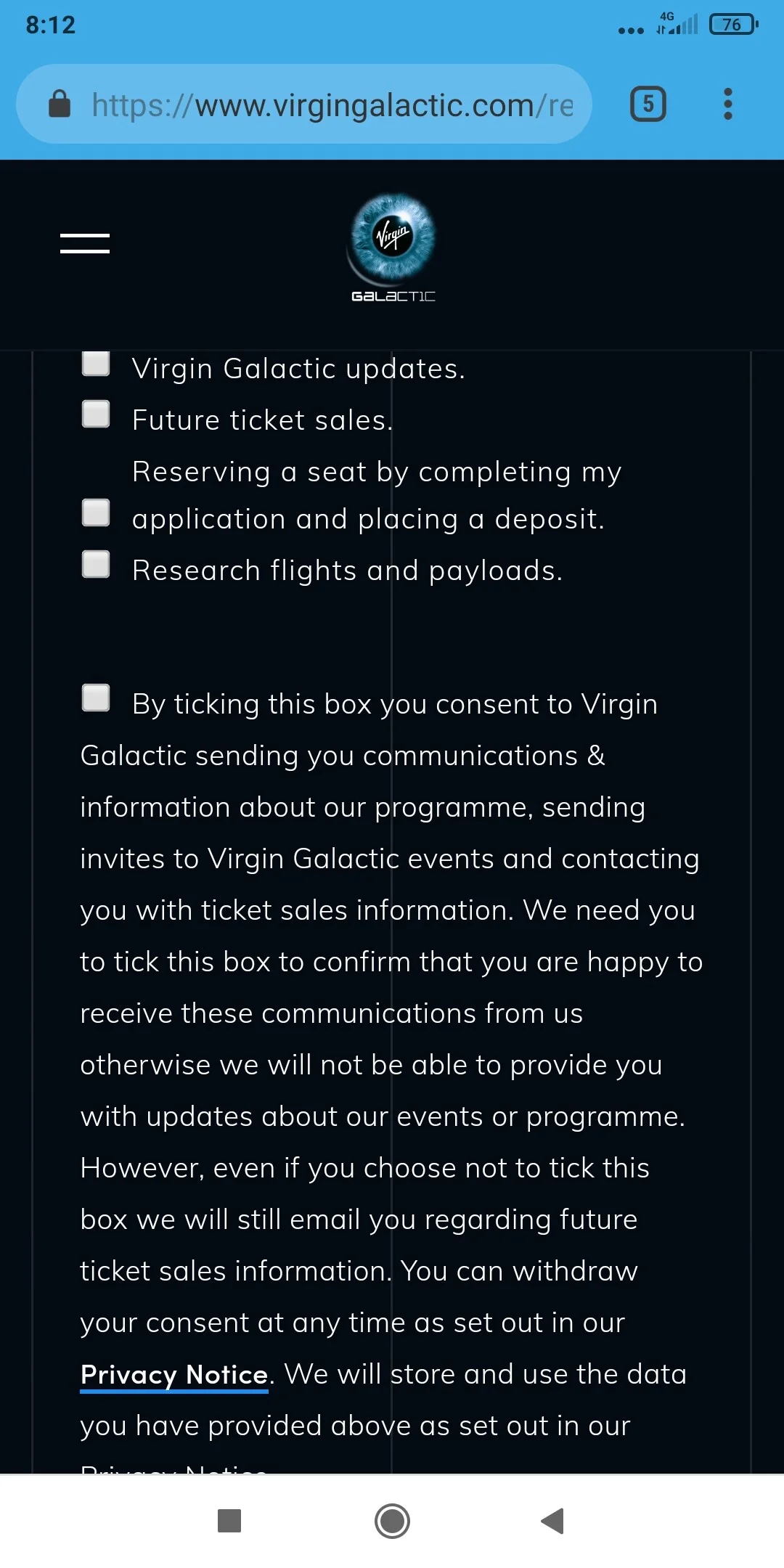Tap the padlock site security icon

coord(60,104)
